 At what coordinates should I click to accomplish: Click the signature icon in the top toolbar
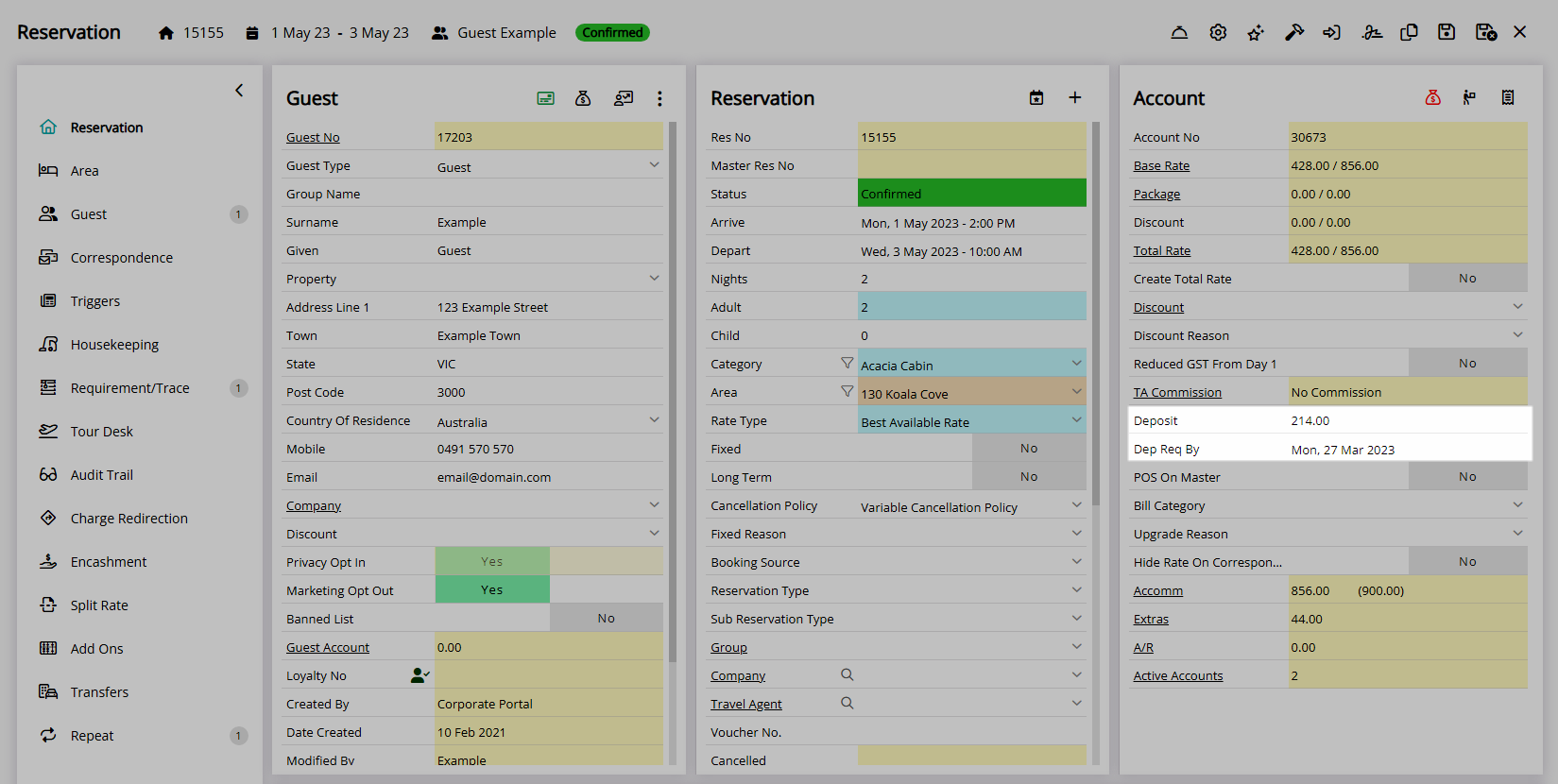point(1372,32)
